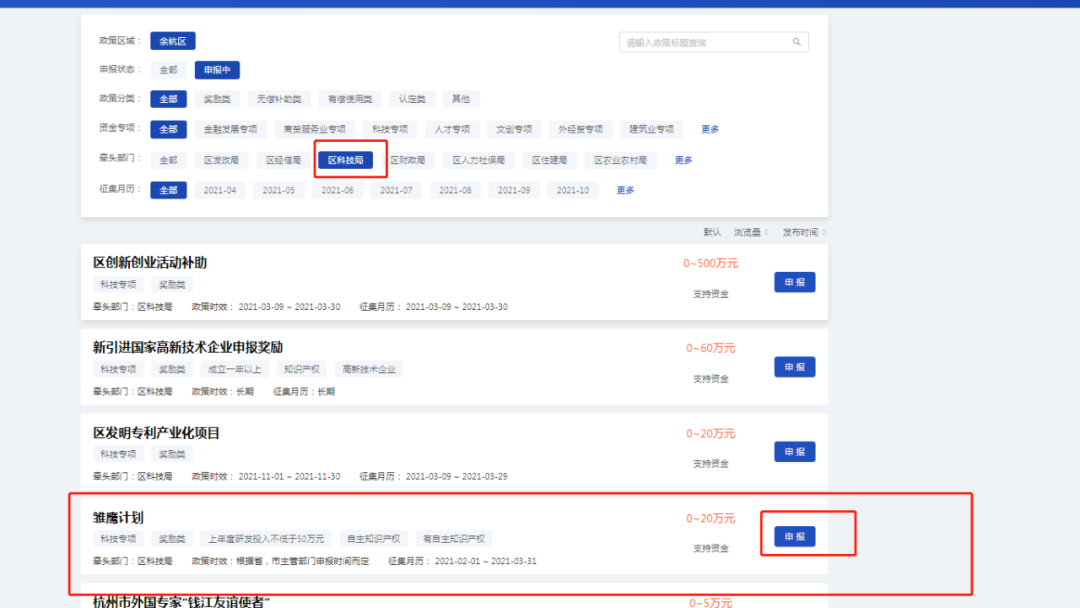Filter funds by 人才专项

coord(451,129)
